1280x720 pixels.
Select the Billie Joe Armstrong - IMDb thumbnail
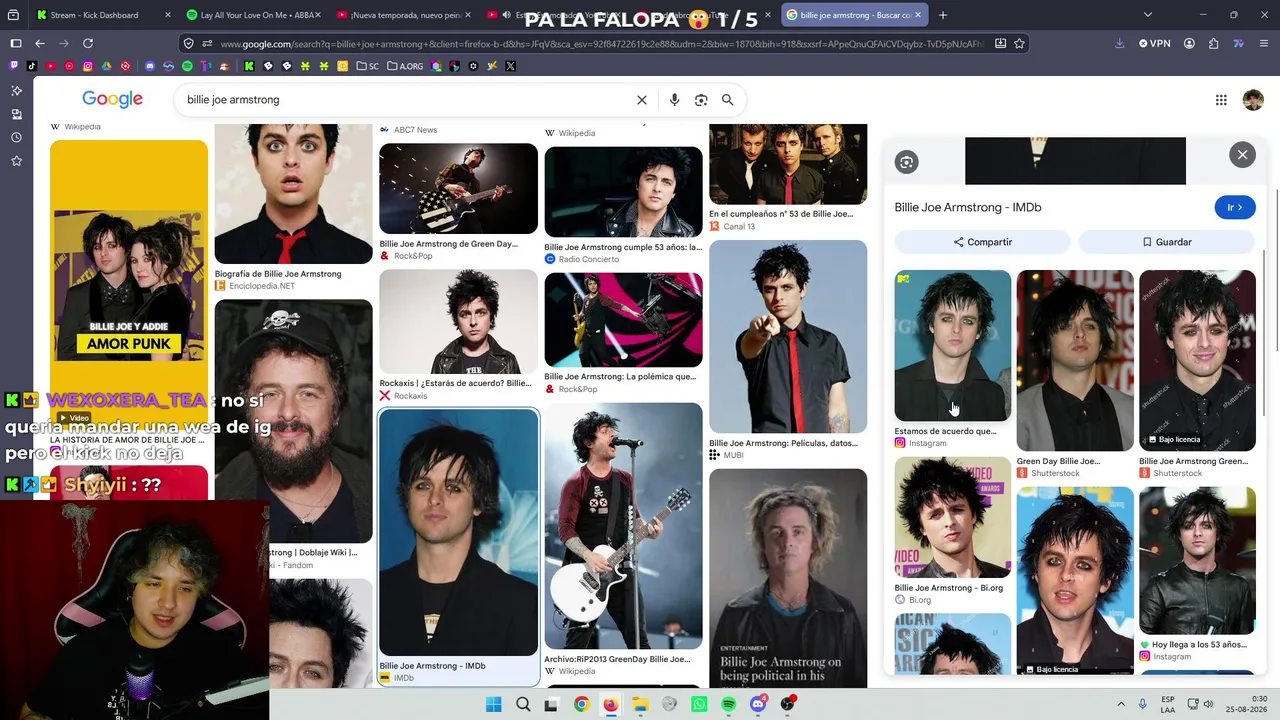(459, 533)
